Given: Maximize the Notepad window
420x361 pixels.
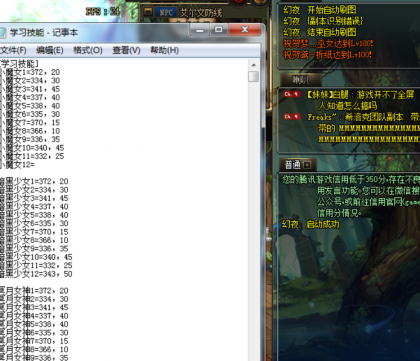Looking at the screenshot, I should pos(219,30).
